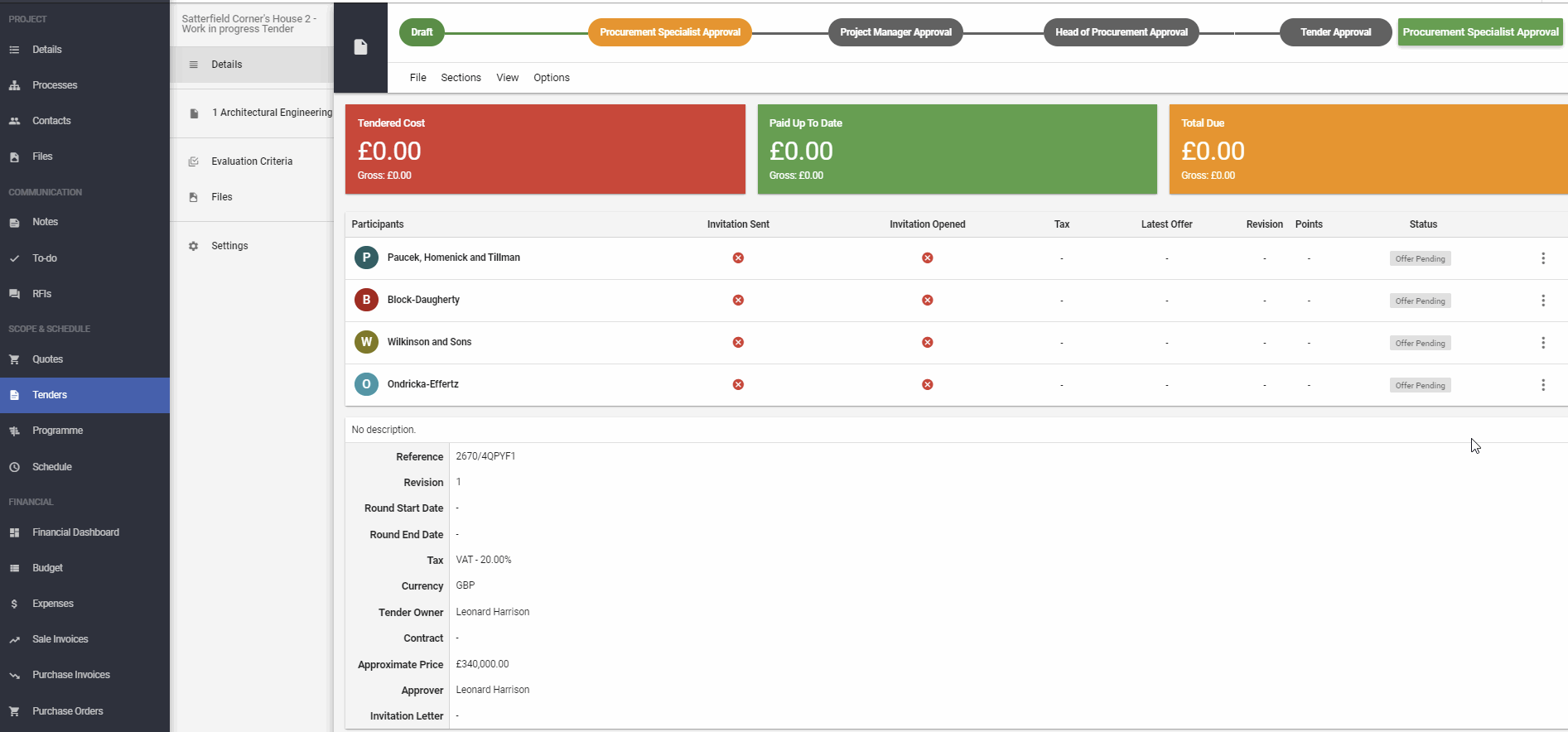The width and height of the screenshot is (1568, 732).
Task: Click Block-Daugherty's invitation sent status icon
Action: 738,300
